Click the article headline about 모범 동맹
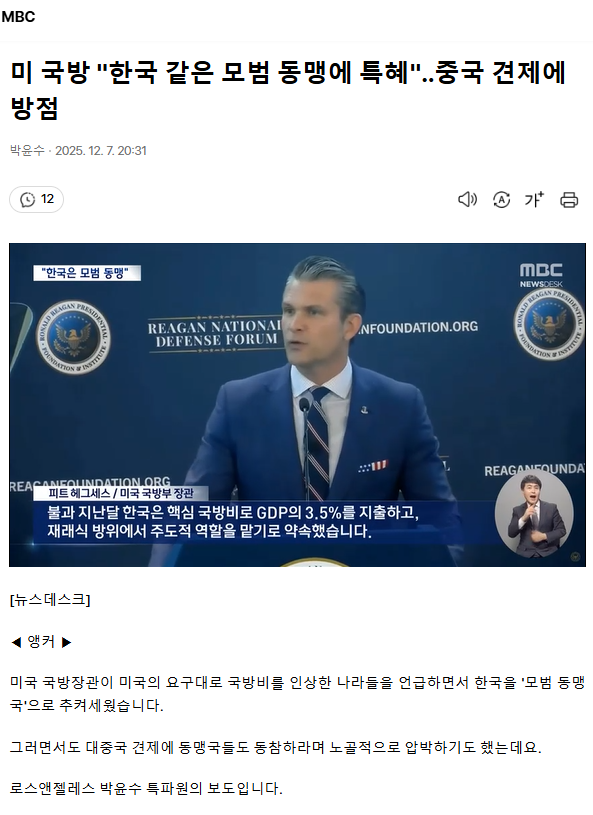Image resolution: width=593 pixels, height=815 pixels. (x=288, y=89)
